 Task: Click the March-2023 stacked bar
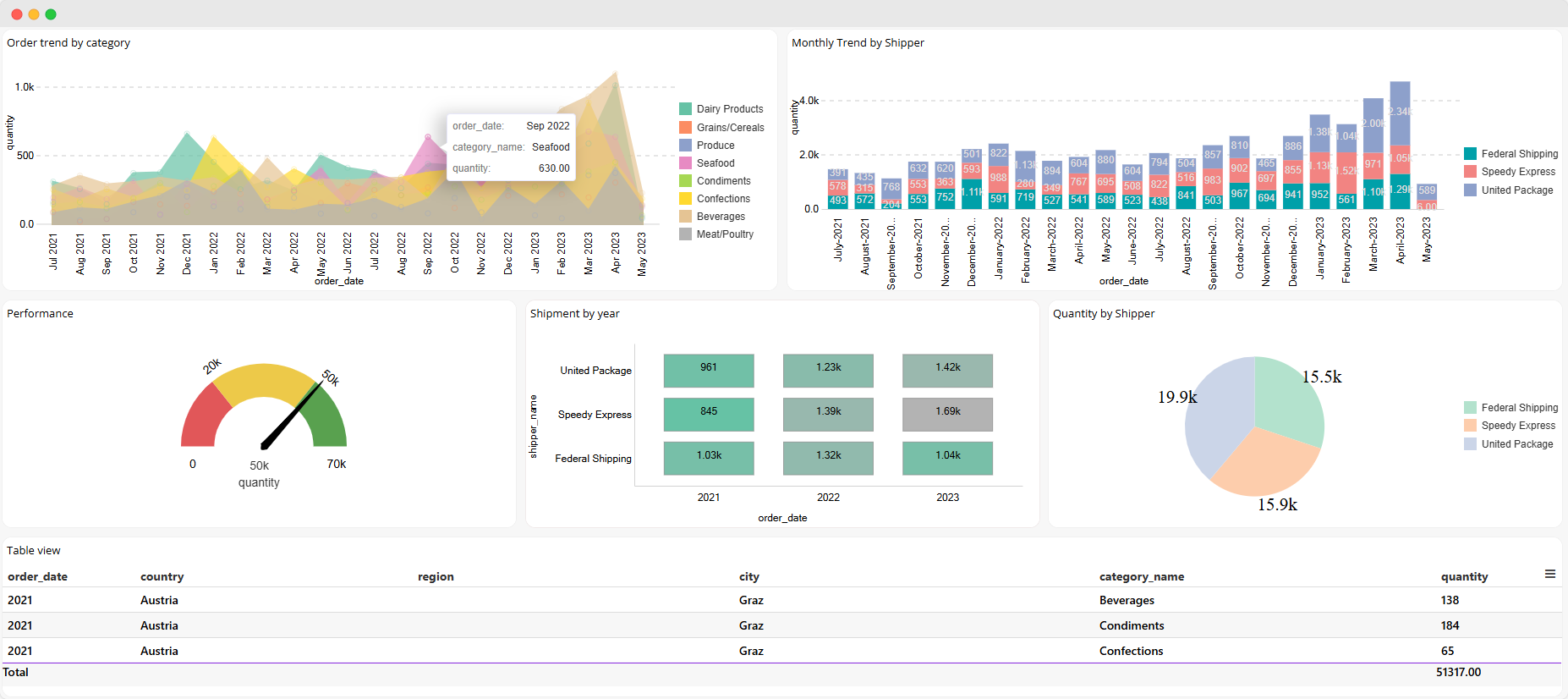coord(1373,154)
